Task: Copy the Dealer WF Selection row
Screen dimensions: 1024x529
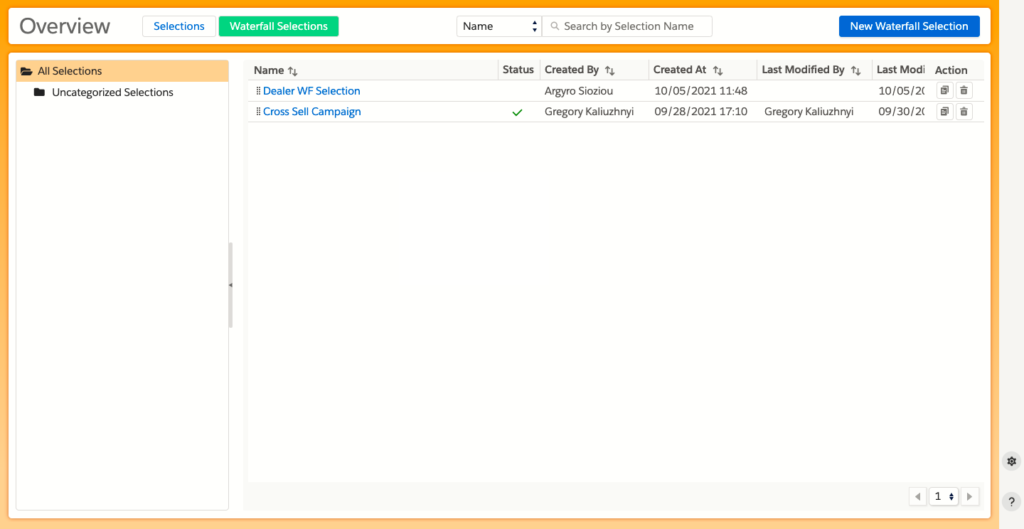Action: 945,91
